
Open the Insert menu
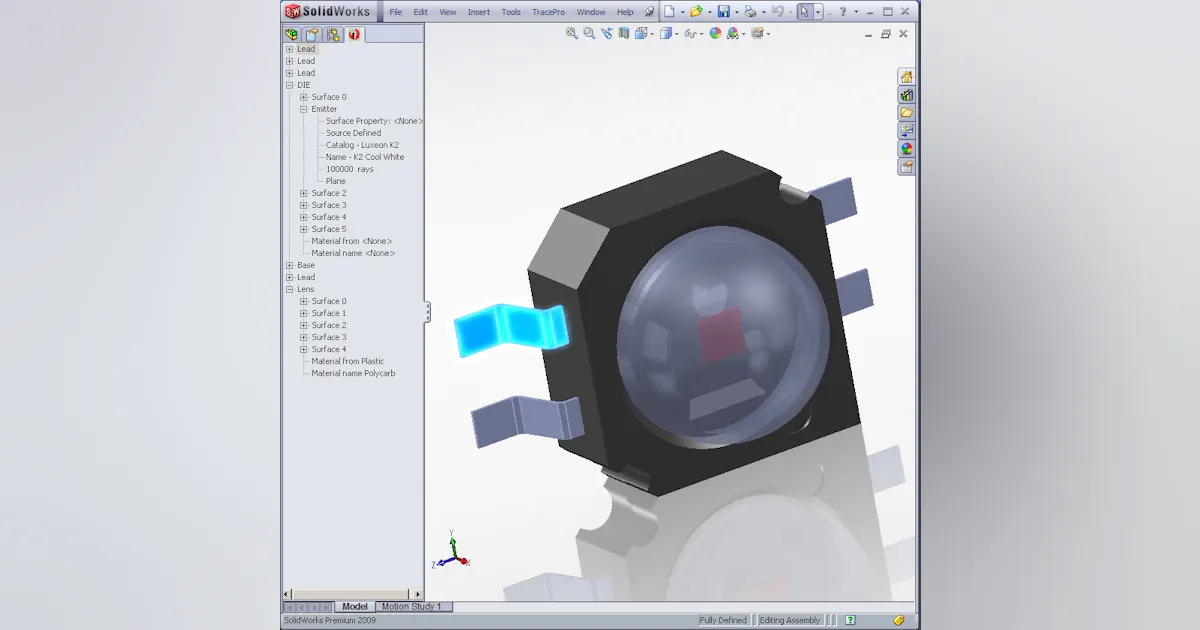[478, 11]
